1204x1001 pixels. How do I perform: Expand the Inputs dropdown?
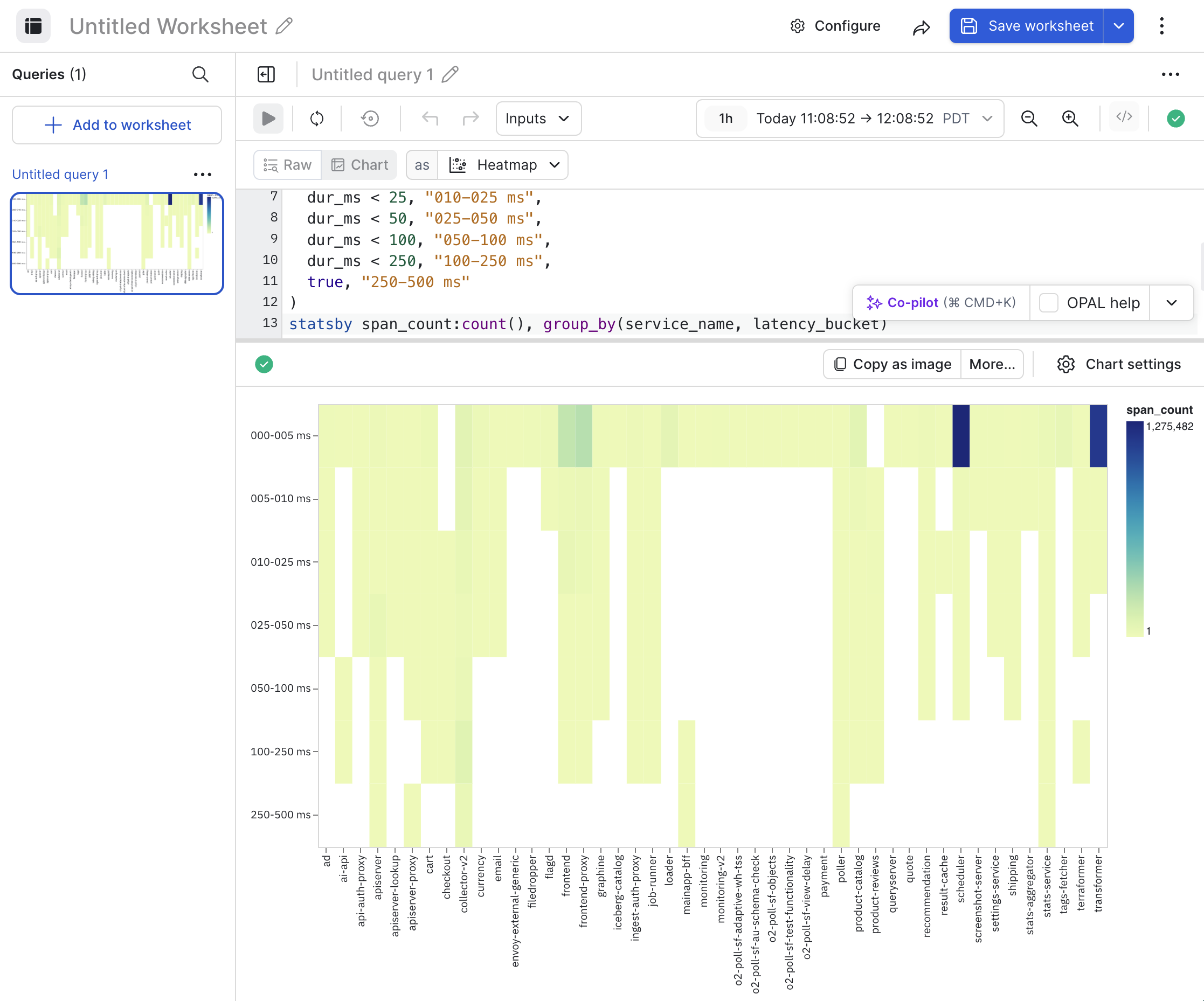[538, 119]
